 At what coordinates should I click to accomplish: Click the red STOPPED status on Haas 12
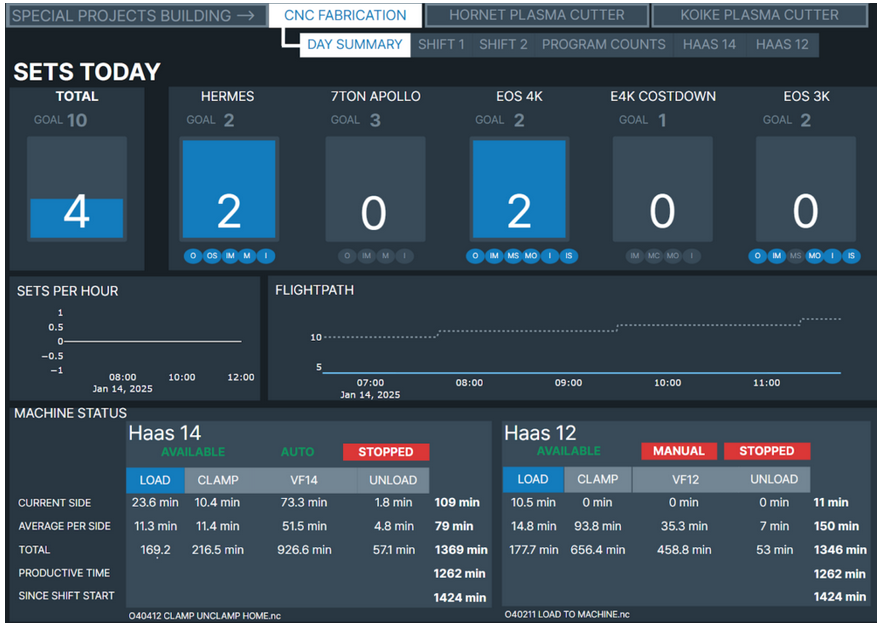[x=767, y=451]
